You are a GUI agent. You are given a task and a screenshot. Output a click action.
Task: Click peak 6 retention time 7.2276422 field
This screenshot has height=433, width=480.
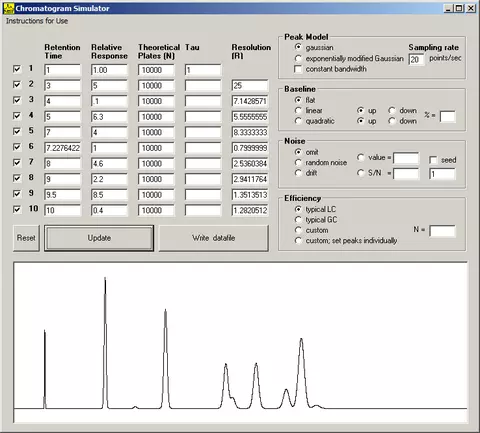(x=62, y=148)
